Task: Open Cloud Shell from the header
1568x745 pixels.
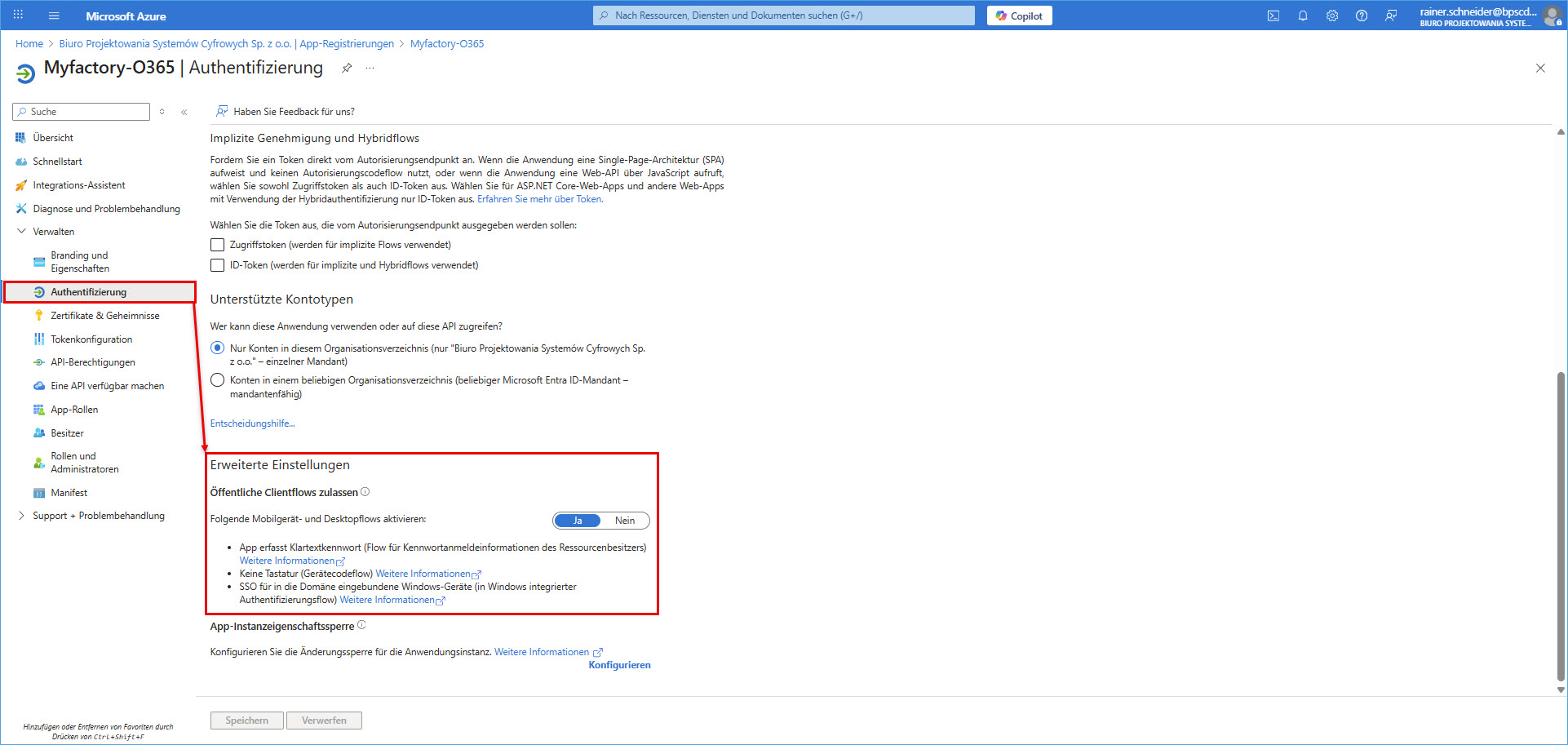Action: [1273, 16]
